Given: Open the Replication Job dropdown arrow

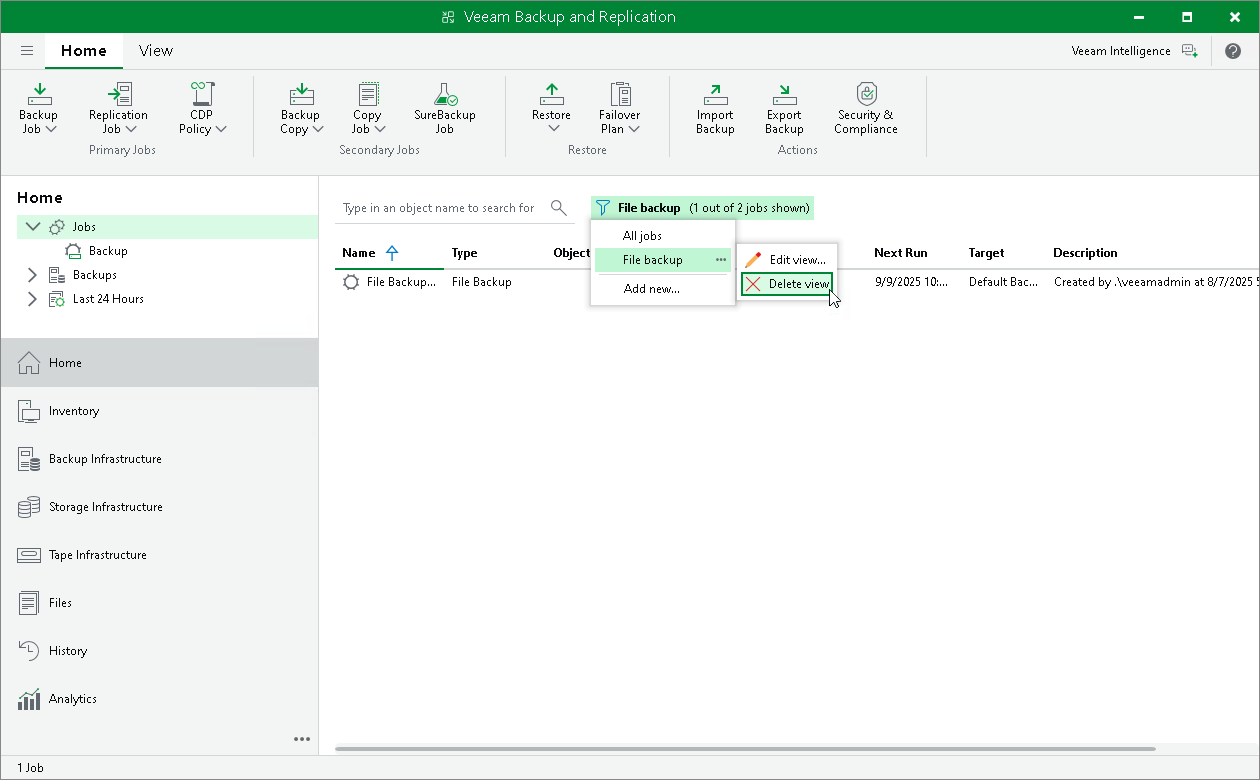Looking at the screenshot, I should 132,129.
